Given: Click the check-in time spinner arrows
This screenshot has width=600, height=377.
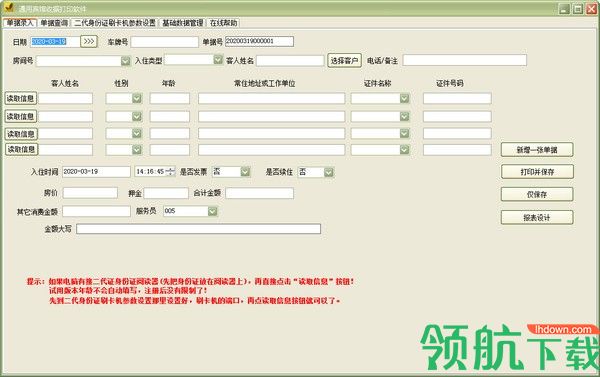Looking at the screenshot, I should coord(171,172).
